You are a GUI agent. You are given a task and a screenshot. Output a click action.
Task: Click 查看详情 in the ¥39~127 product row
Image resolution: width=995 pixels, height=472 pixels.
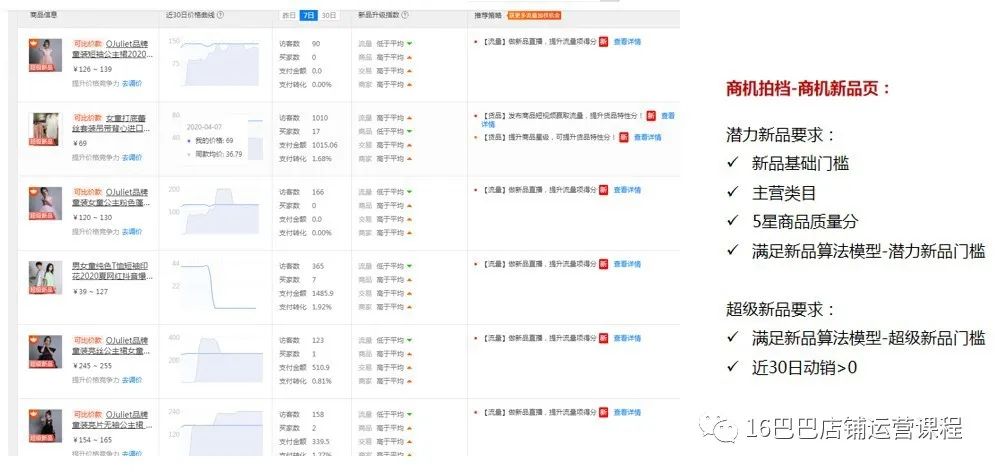[x=627, y=264]
